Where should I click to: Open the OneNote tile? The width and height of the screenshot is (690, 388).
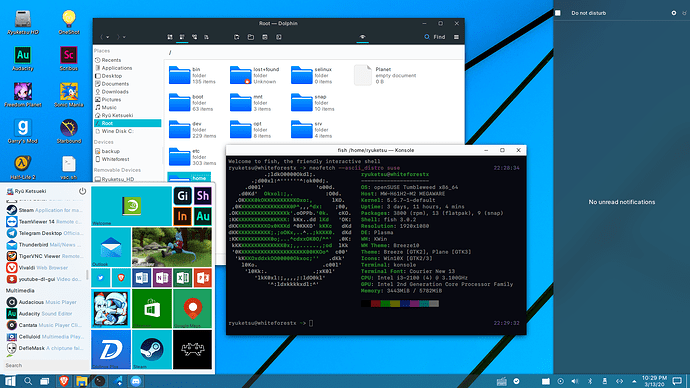click(x=162, y=278)
